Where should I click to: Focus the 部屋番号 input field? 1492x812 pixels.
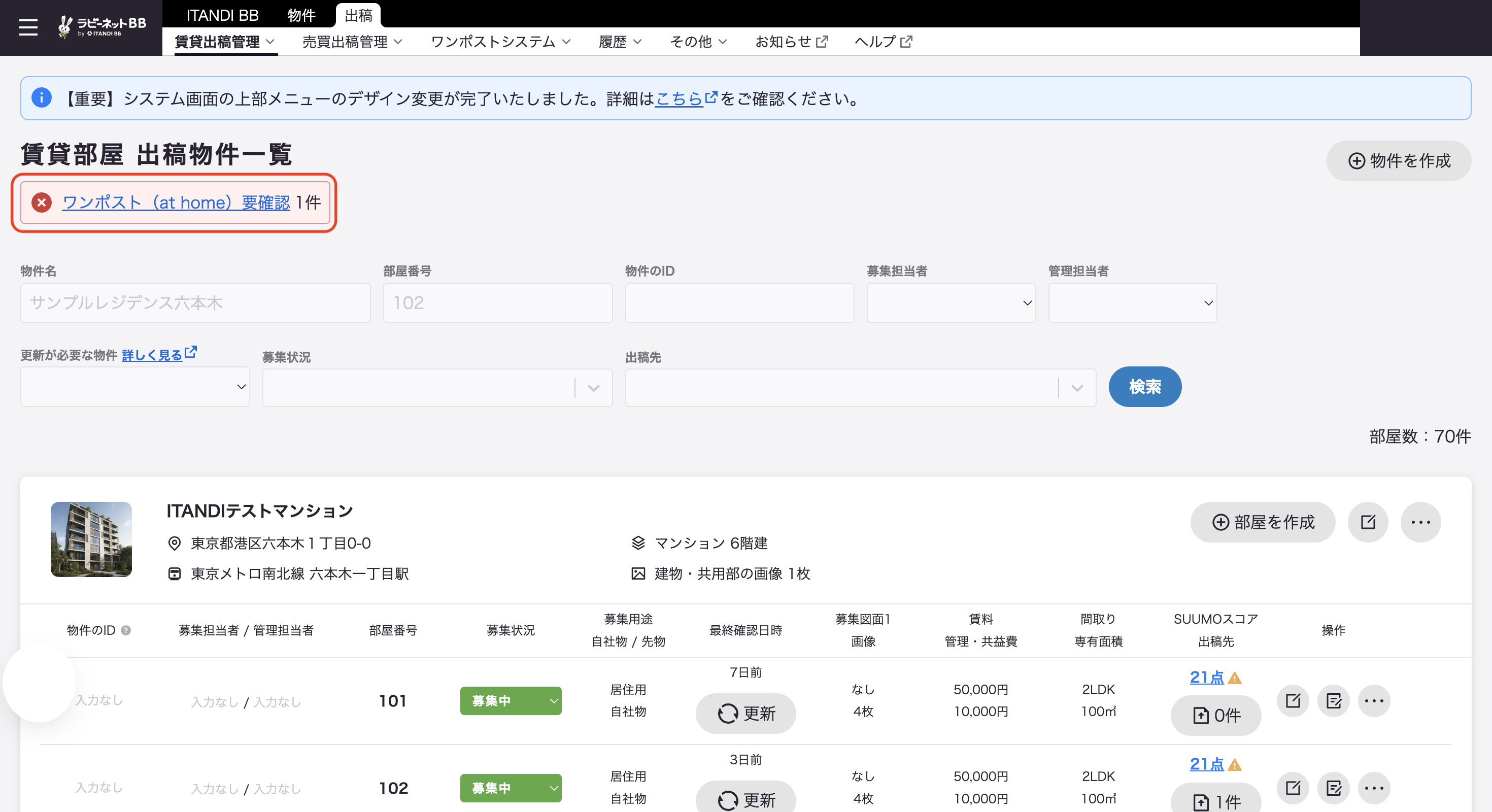(497, 303)
